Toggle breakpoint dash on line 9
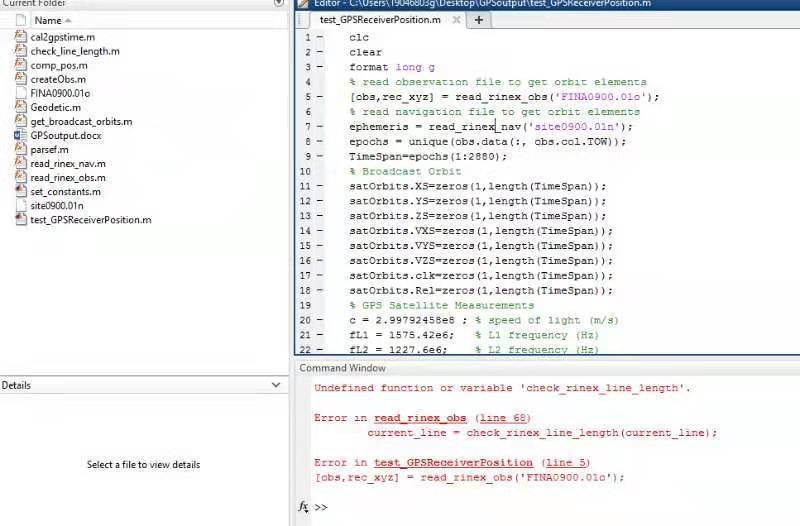The image size is (800, 526). point(320,156)
